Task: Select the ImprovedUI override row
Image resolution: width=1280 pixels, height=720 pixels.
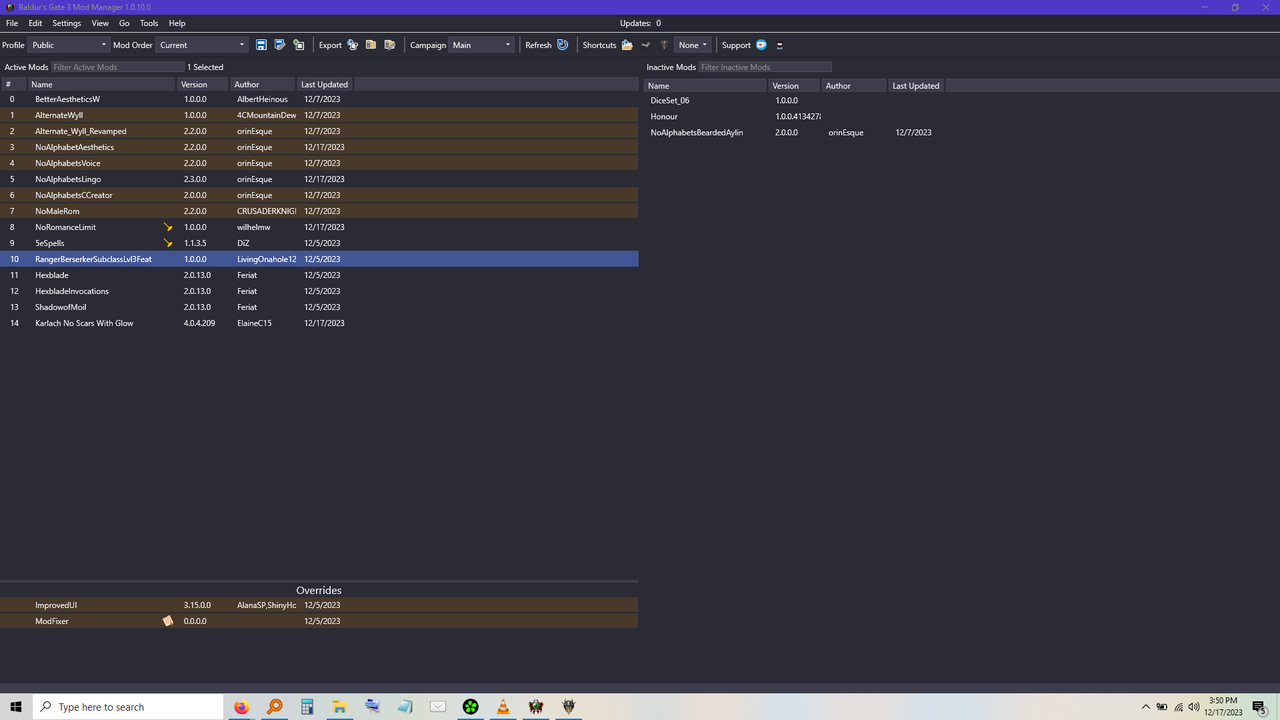Action: [x=319, y=605]
